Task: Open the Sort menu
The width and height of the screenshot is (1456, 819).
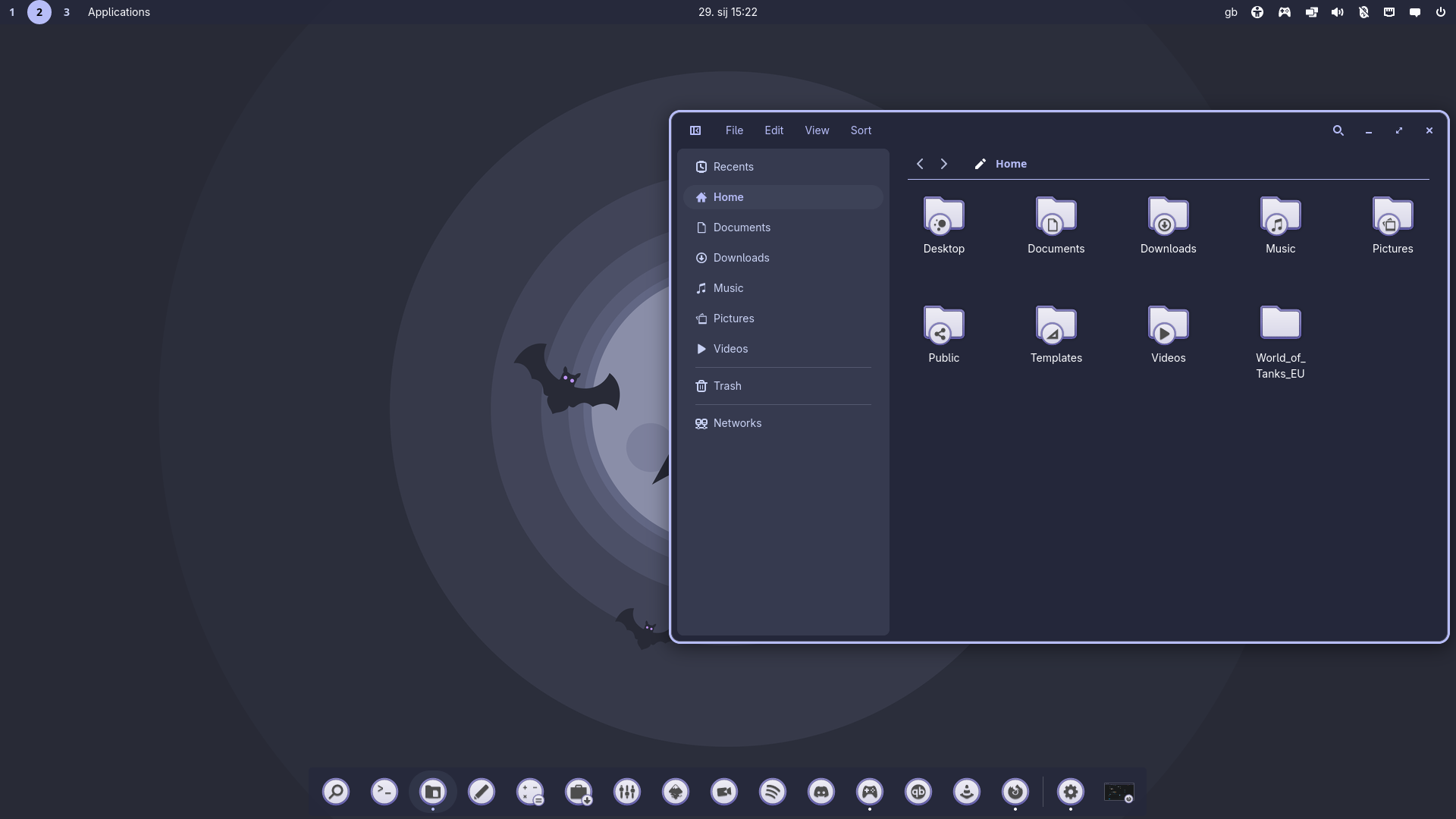Action: pos(861,130)
